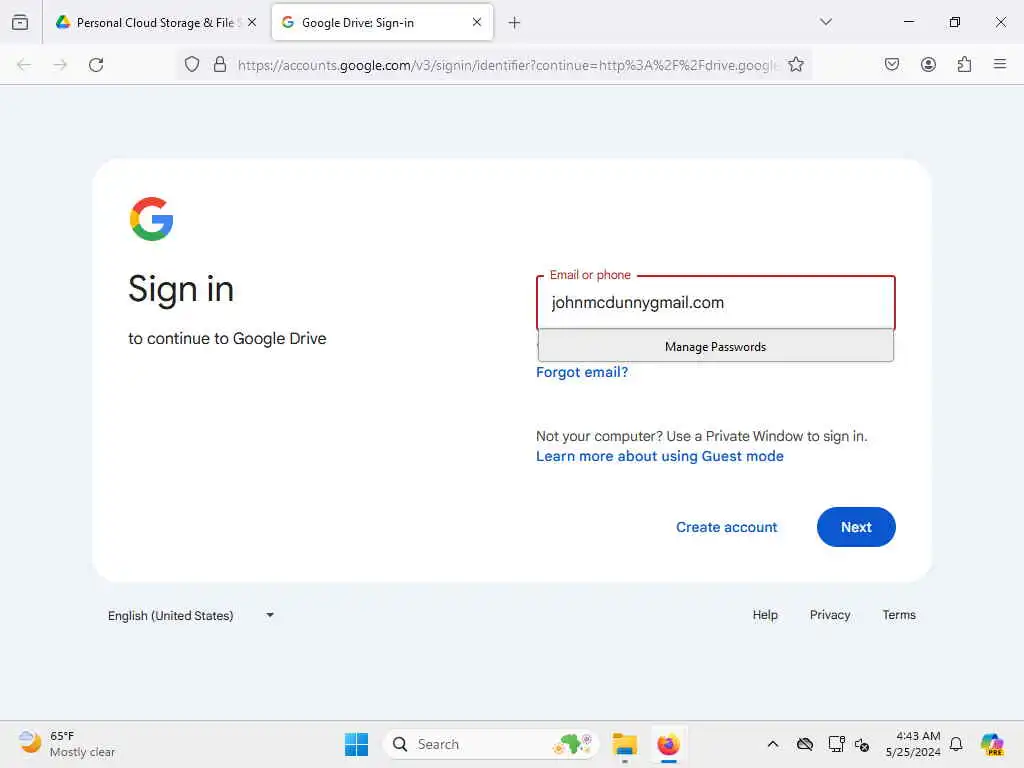Close the Google Drive: Sign-in tab

click(477, 22)
